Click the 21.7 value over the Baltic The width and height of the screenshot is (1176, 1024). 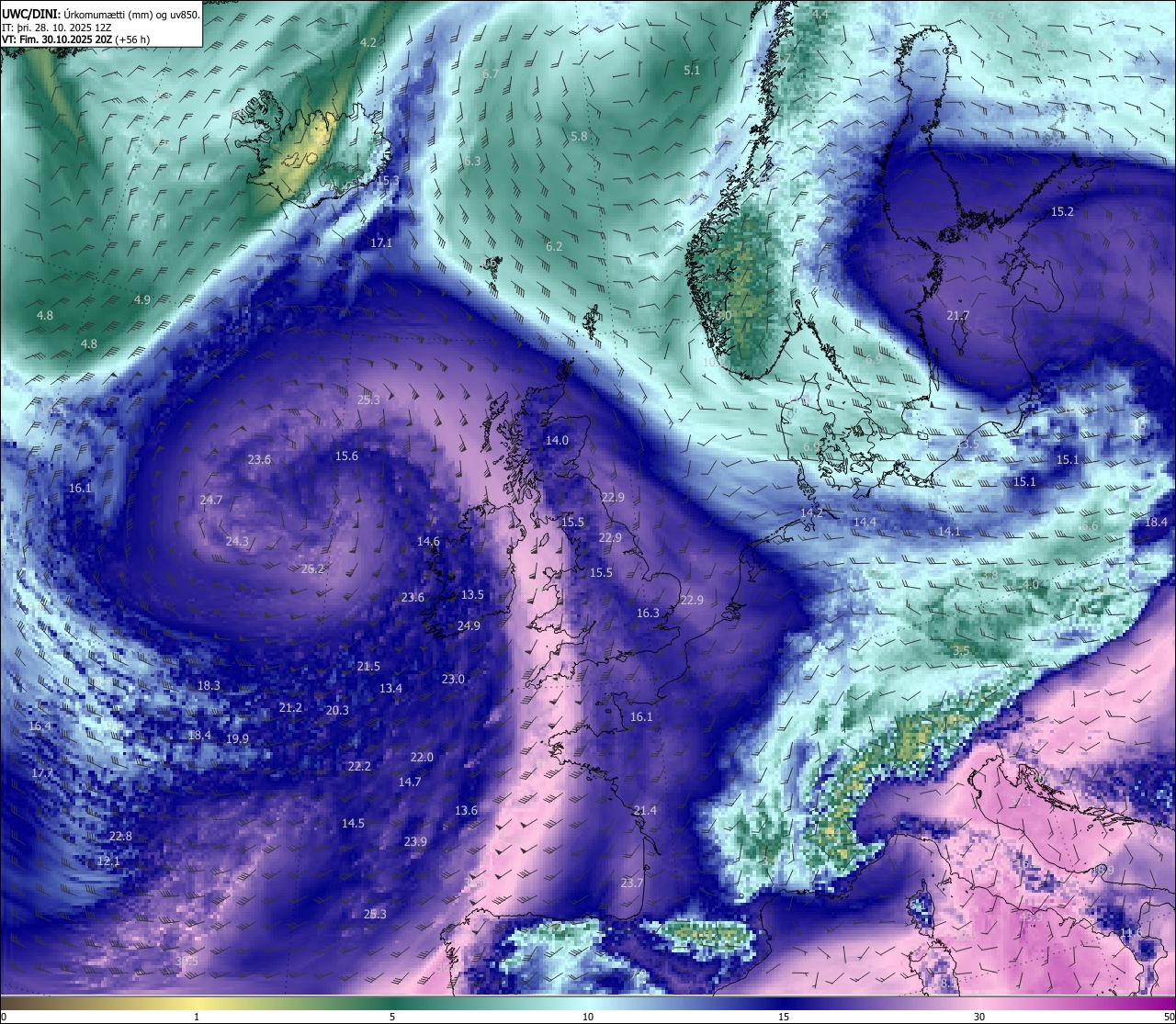(x=958, y=315)
